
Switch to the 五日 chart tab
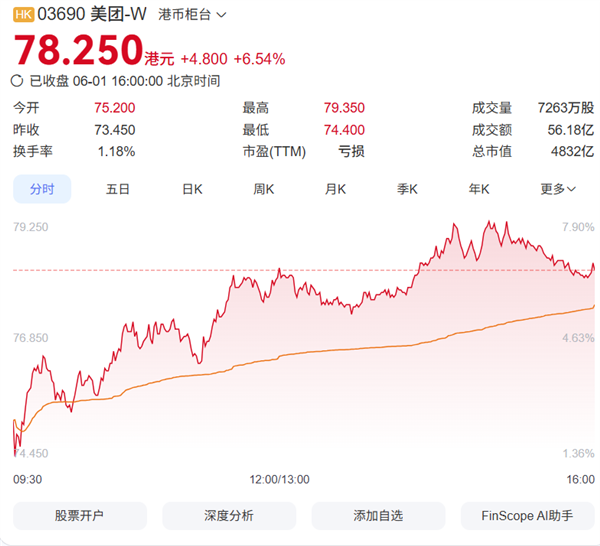[118, 189]
